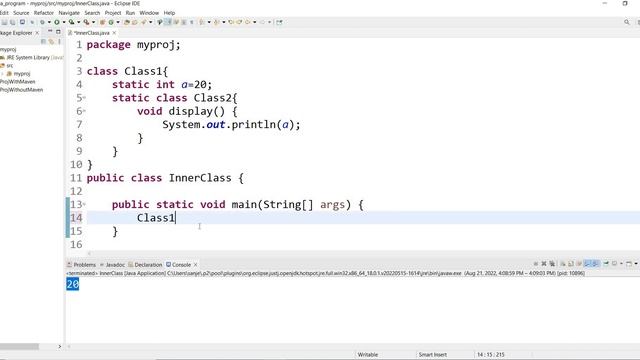This screenshot has width=640, height=360.
Task: Click the Last Edit Location icon
Action: [231, 22]
